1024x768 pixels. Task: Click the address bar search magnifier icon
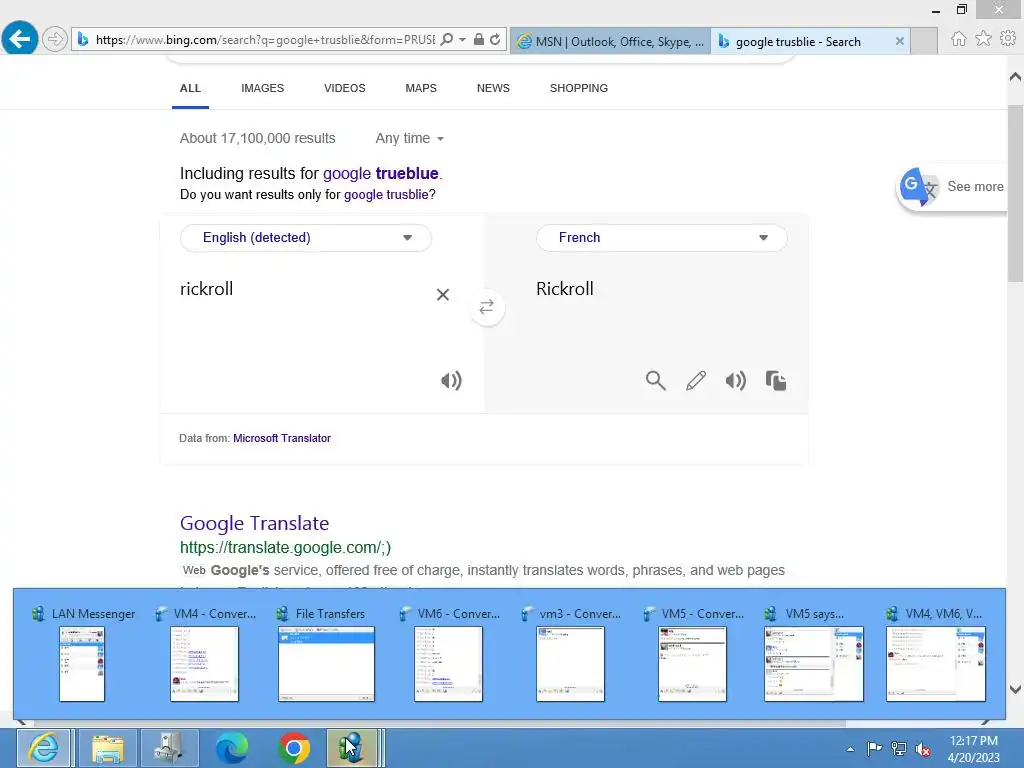pos(447,39)
